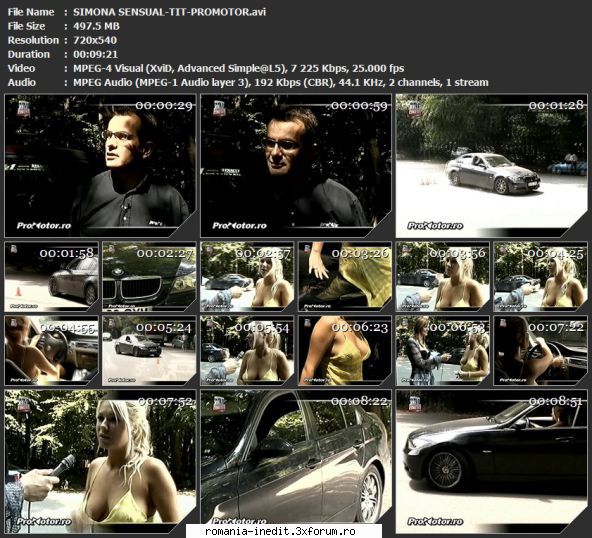Open the thumbnail stamped 00:00:29
This screenshot has width=592, height=538.
tap(100, 166)
